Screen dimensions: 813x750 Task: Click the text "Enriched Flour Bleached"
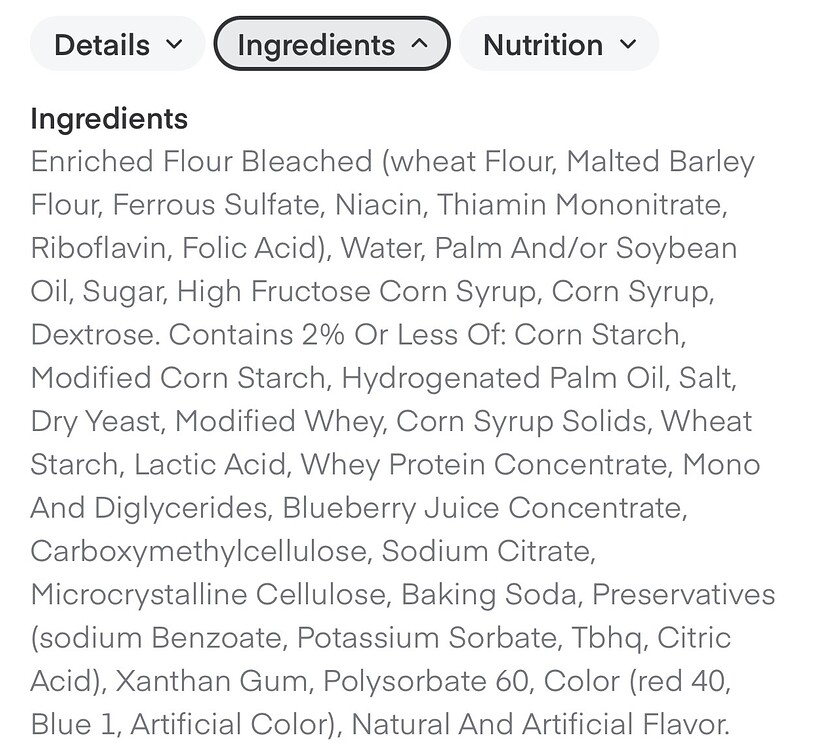click(201, 161)
